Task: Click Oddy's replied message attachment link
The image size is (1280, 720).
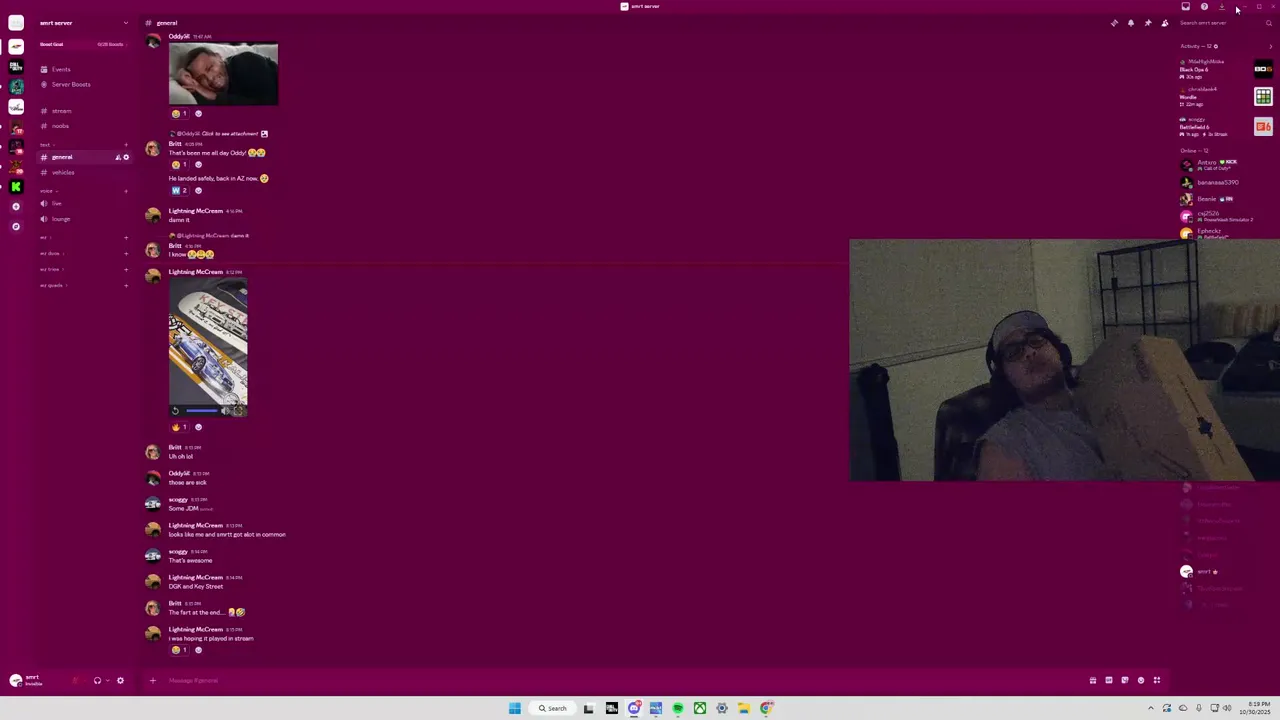Action: [x=230, y=134]
